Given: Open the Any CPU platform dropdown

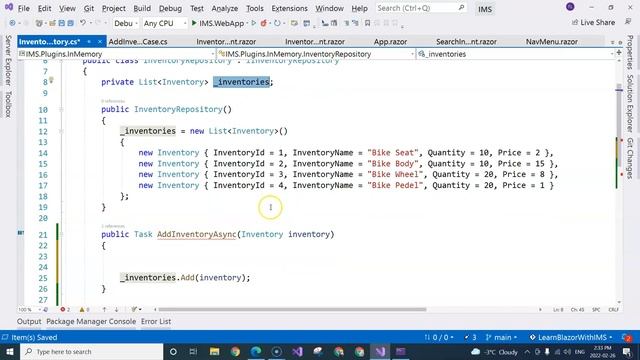Looking at the screenshot, I should pyautogui.click(x=164, y=23).
